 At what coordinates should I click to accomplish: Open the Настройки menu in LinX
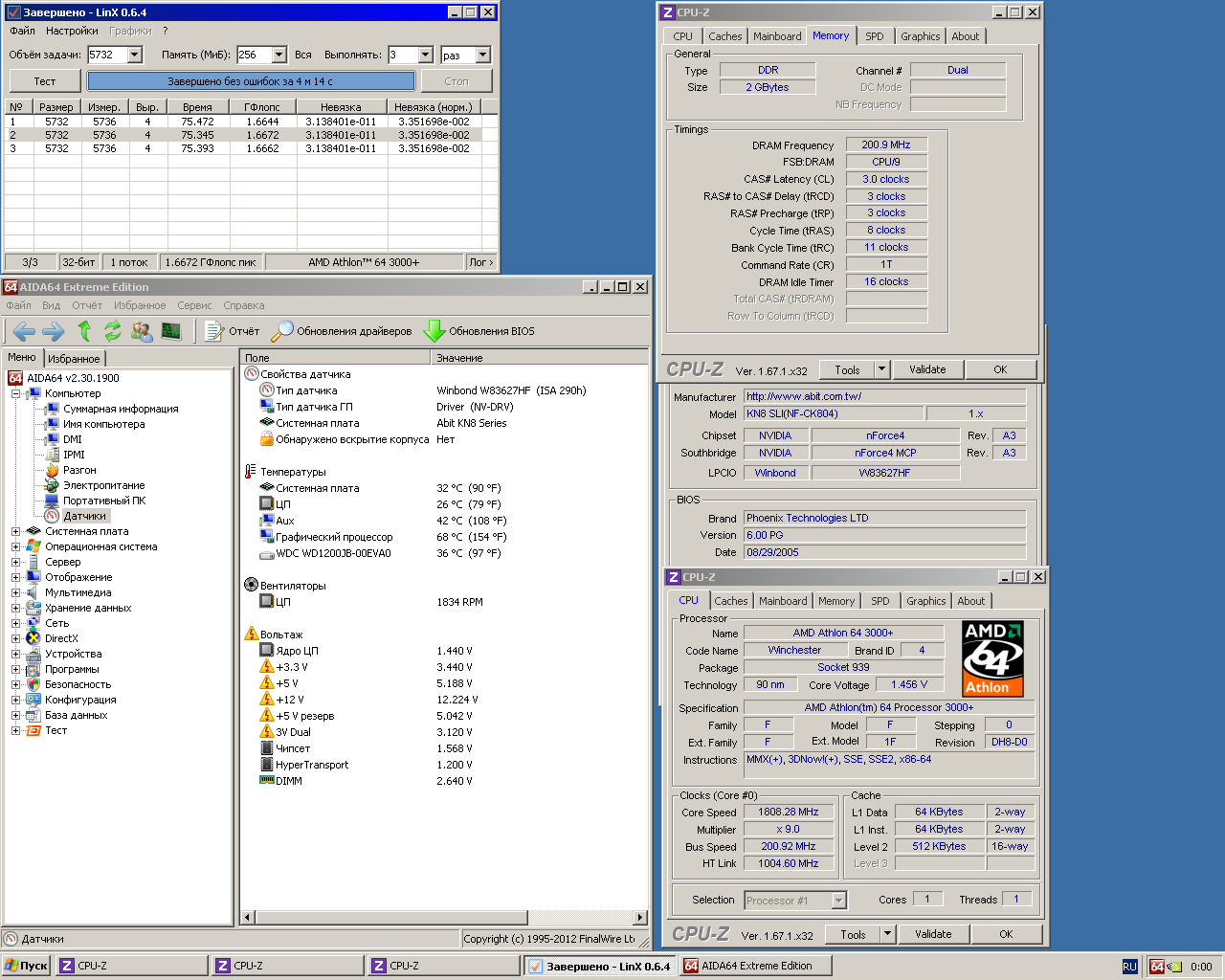coord(72,31)
